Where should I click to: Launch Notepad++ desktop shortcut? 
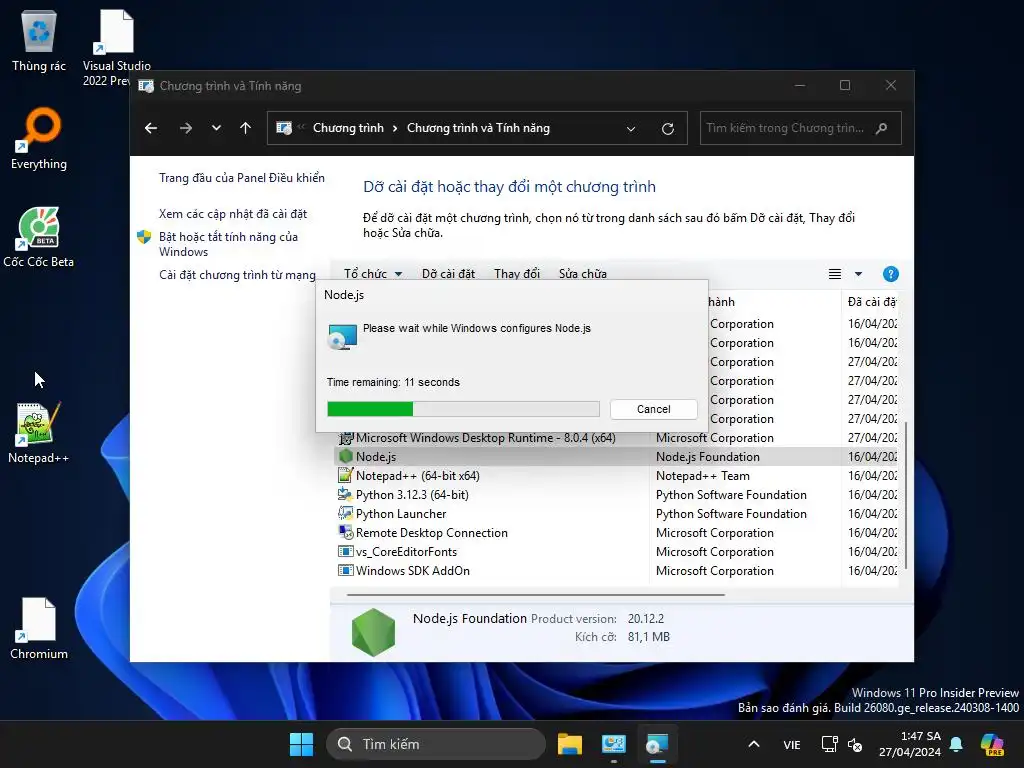click(39, 432)
